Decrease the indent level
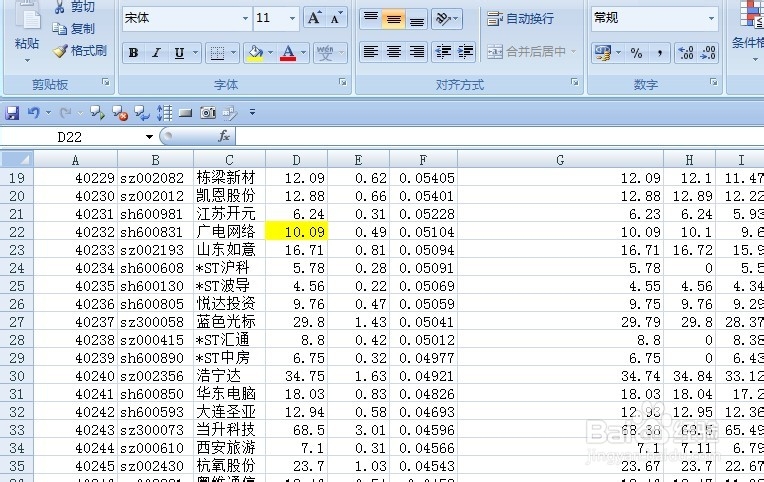The width and height of the screenshot is (764, 482). [443, 52]
